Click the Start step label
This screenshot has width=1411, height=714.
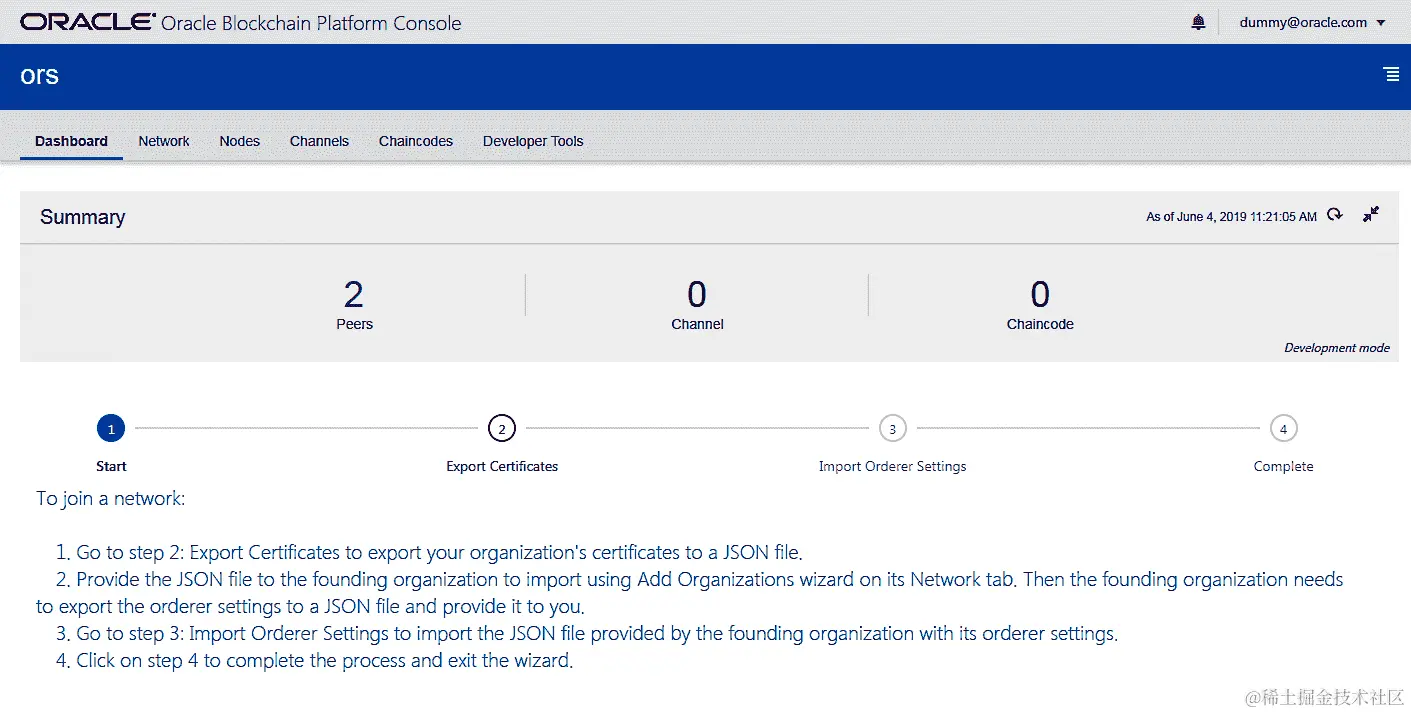click(111, 466)
